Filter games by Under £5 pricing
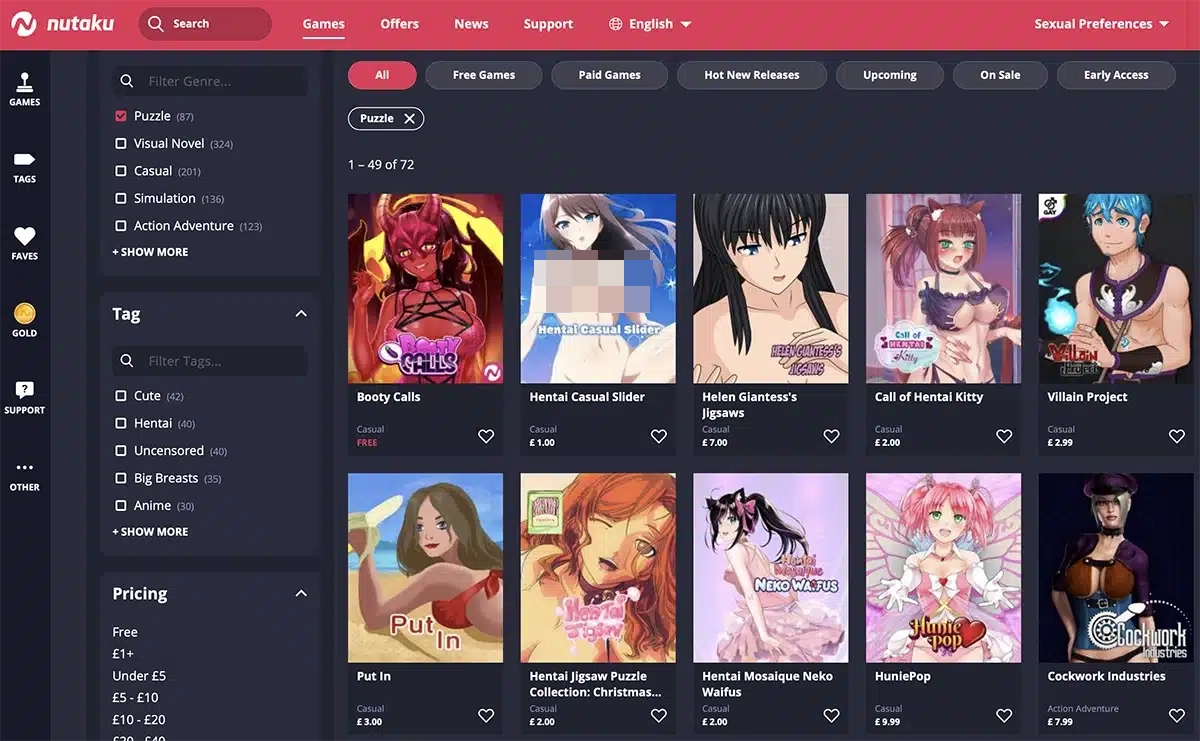The width and height of the screenshot is (1200, 741). pos(139,675)
